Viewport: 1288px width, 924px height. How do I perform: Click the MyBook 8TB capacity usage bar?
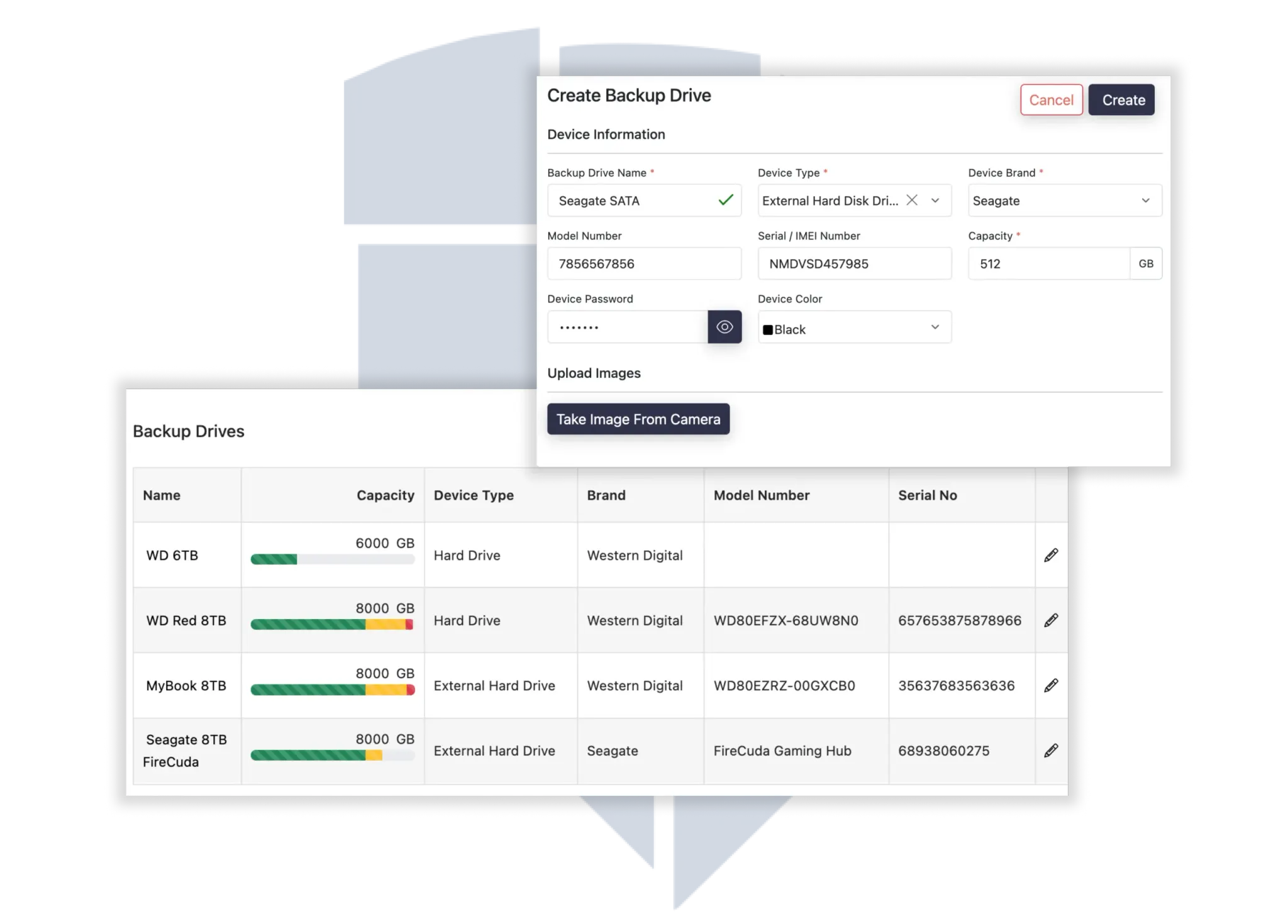point(333,690)
